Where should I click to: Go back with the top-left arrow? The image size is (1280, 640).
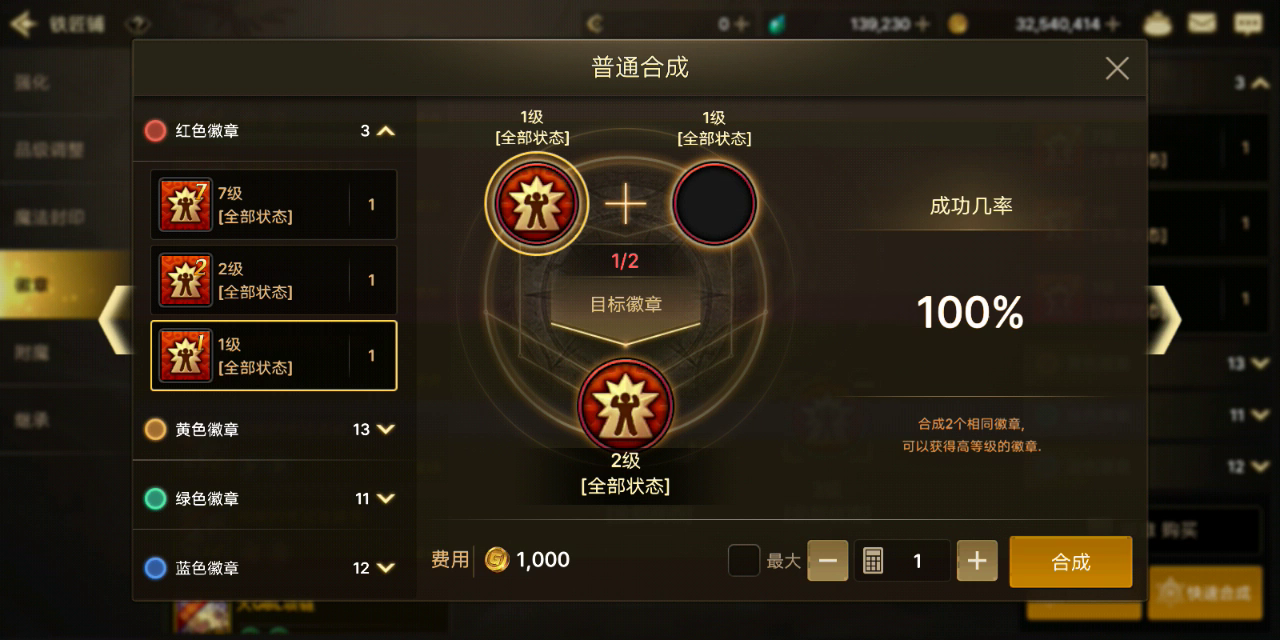24,24
